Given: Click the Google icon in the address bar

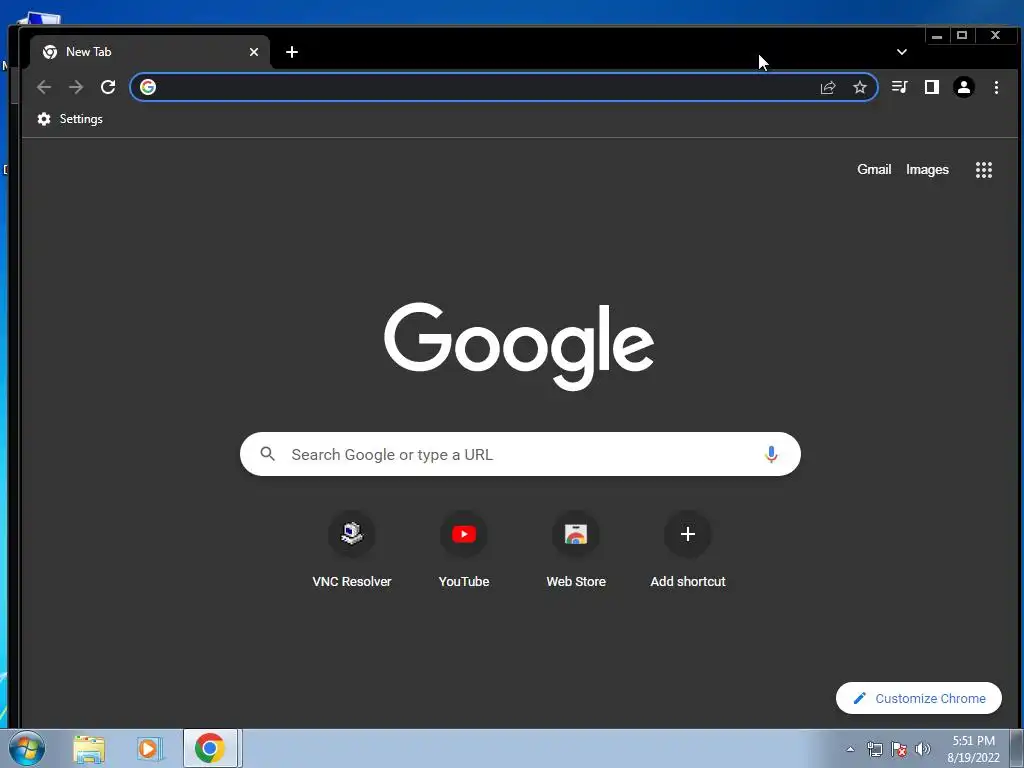Looking at the screenshot, I should point(148,87).
